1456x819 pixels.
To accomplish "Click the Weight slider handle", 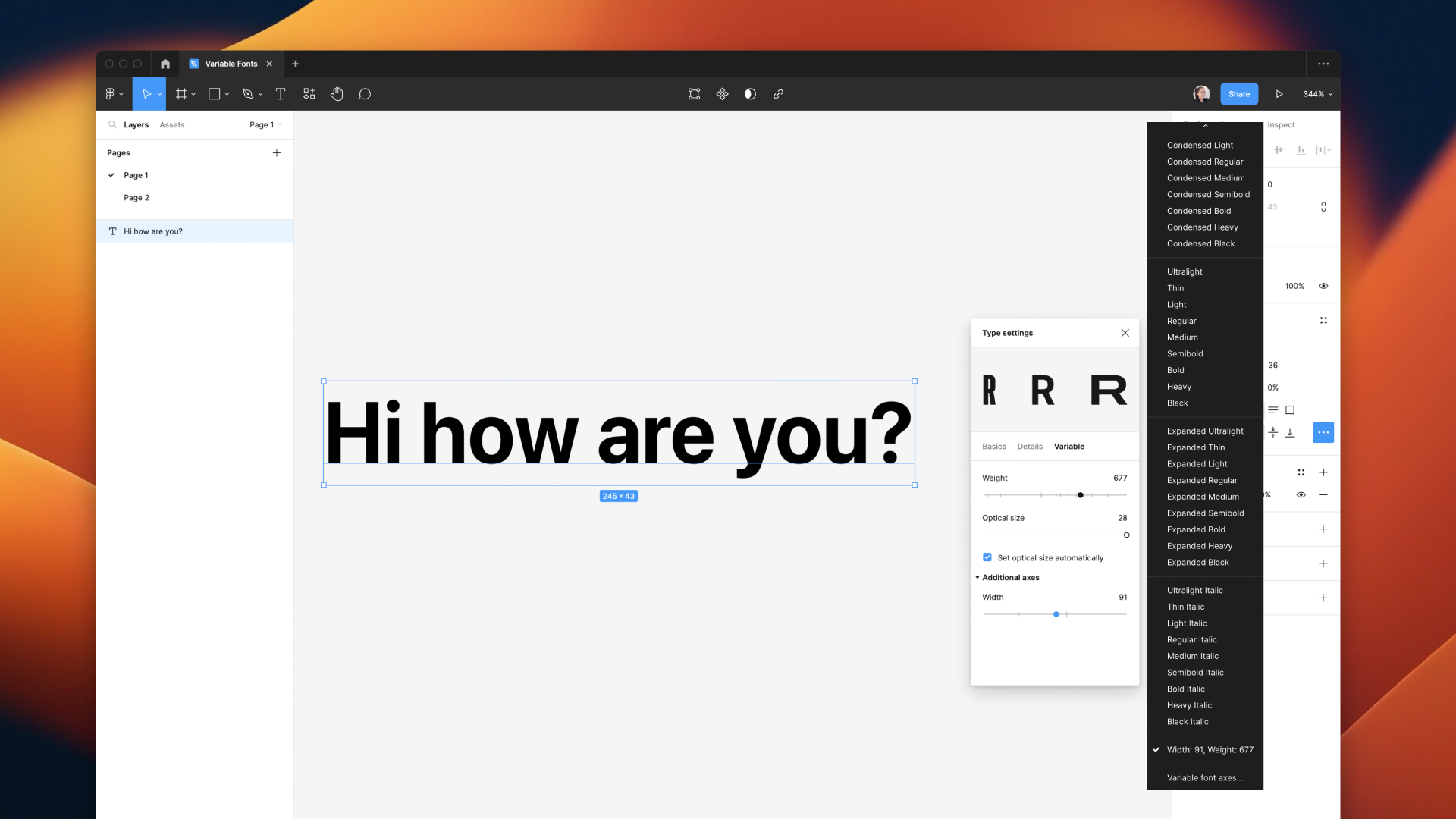I will (x=1081, y=495).
